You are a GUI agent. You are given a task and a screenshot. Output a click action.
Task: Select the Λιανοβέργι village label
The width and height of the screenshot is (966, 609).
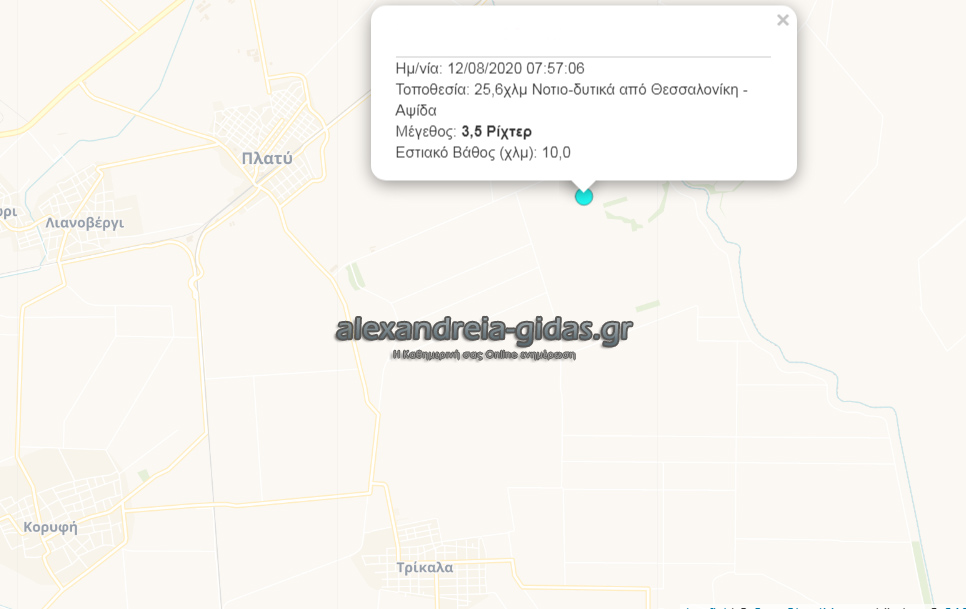(x=84, y=223)
